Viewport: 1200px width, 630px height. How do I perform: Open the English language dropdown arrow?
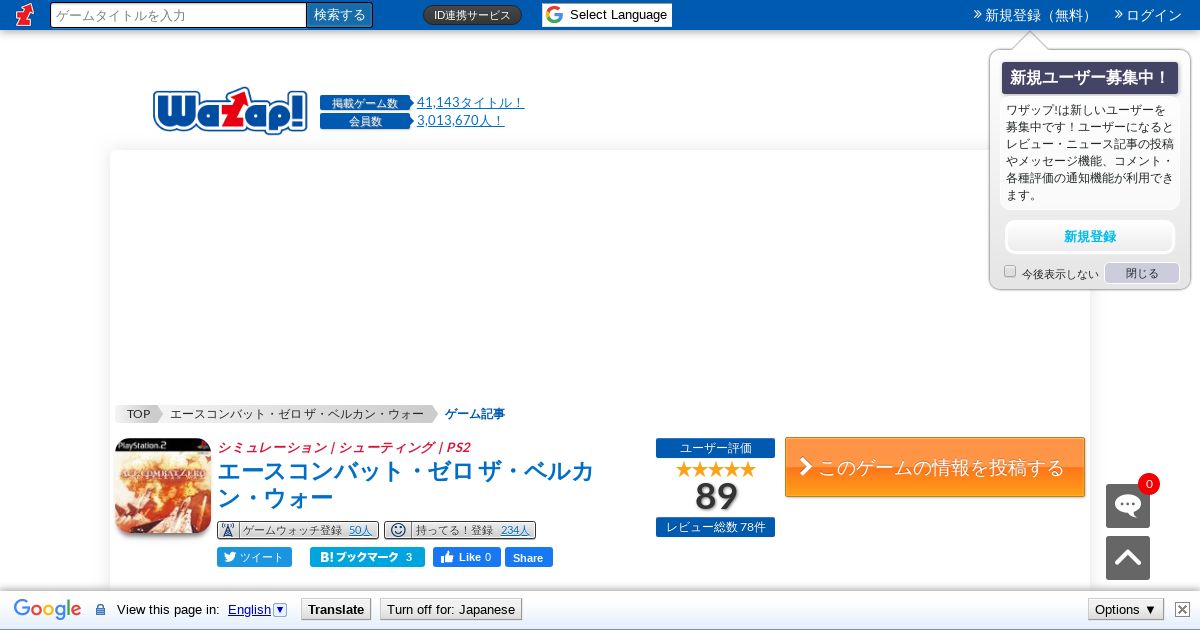(280, 609)
